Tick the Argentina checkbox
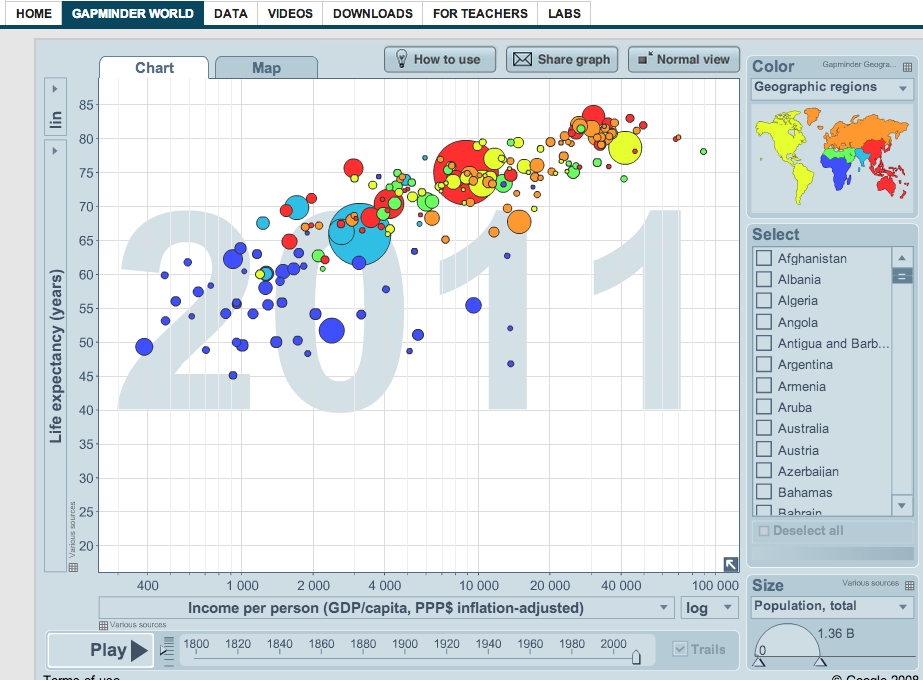Image resolution: width=923 pixels, height=680 pixels. 763,364
